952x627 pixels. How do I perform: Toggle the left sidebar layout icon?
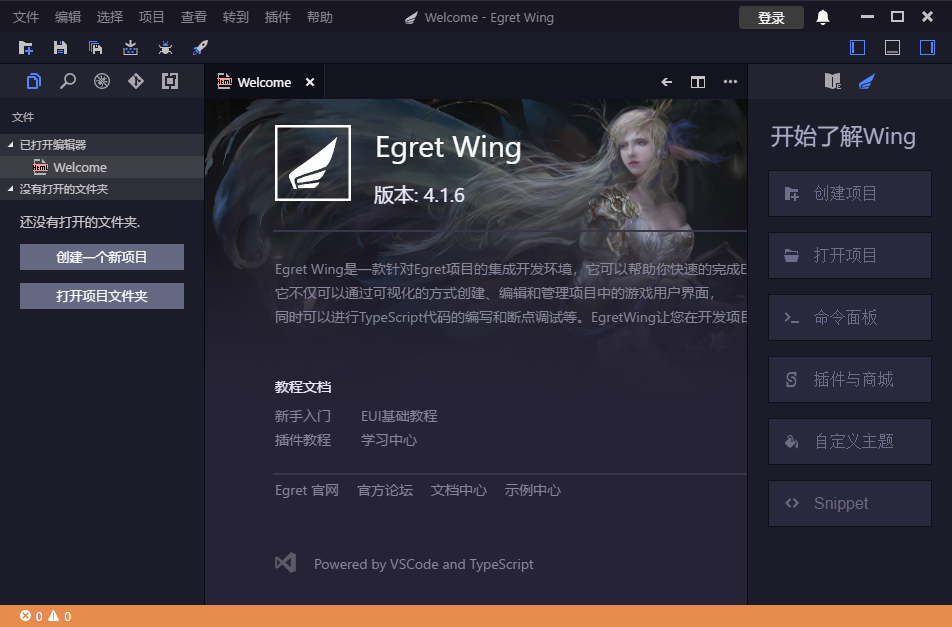coord(857,47)
